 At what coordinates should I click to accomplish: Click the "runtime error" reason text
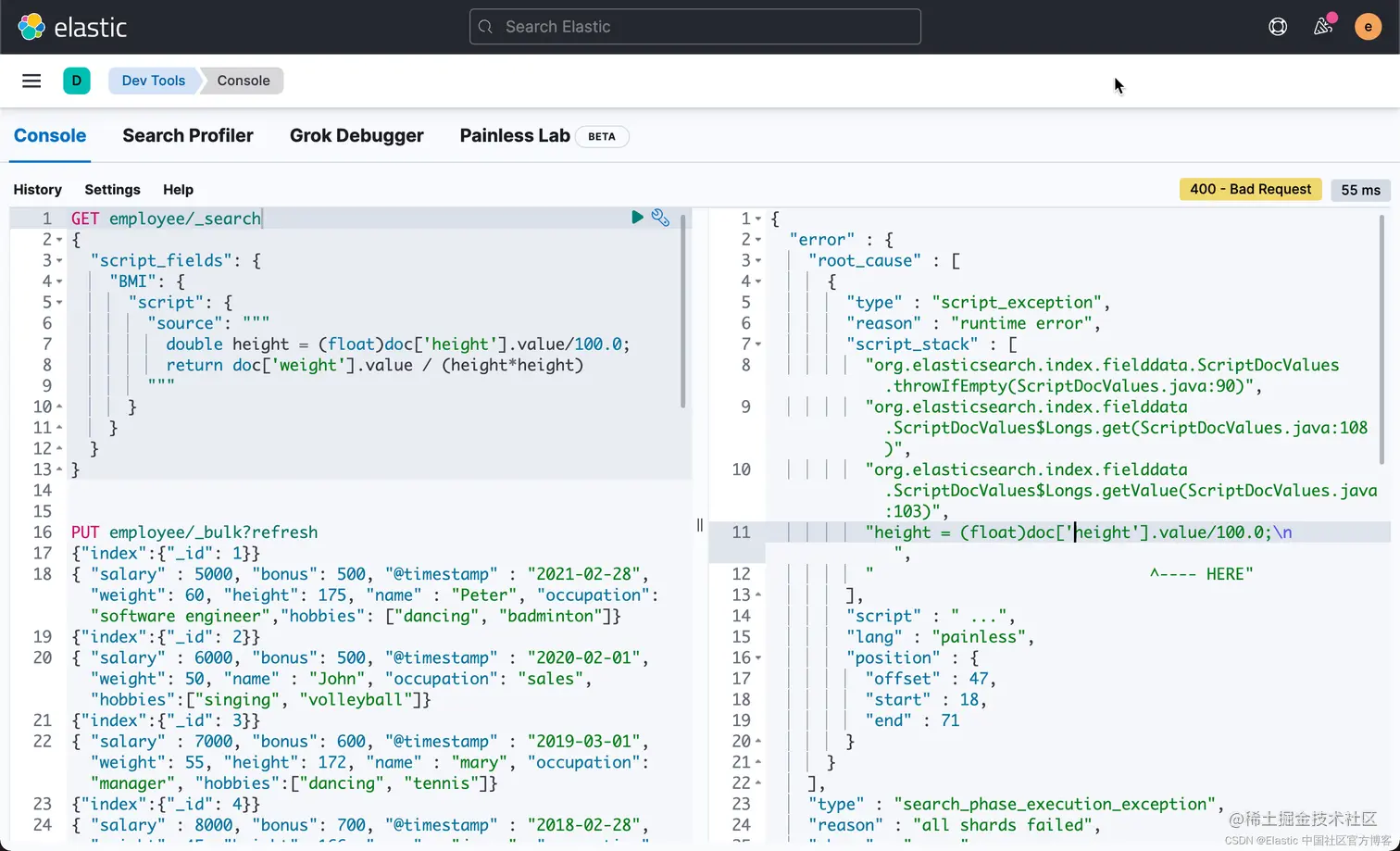coord(1021,323)
